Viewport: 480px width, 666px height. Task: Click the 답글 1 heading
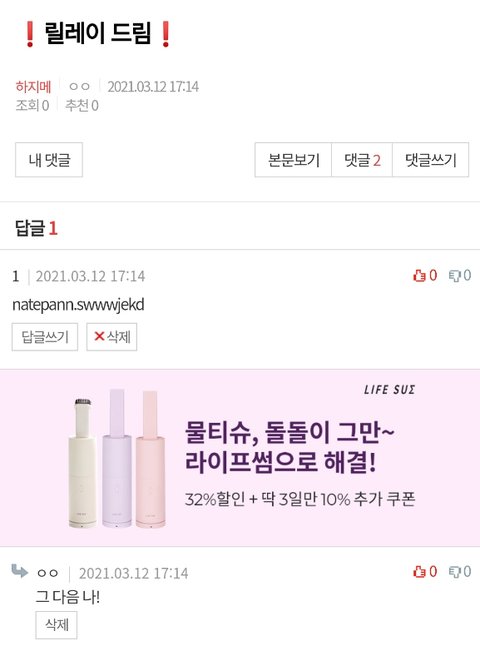tap(36, 228)
